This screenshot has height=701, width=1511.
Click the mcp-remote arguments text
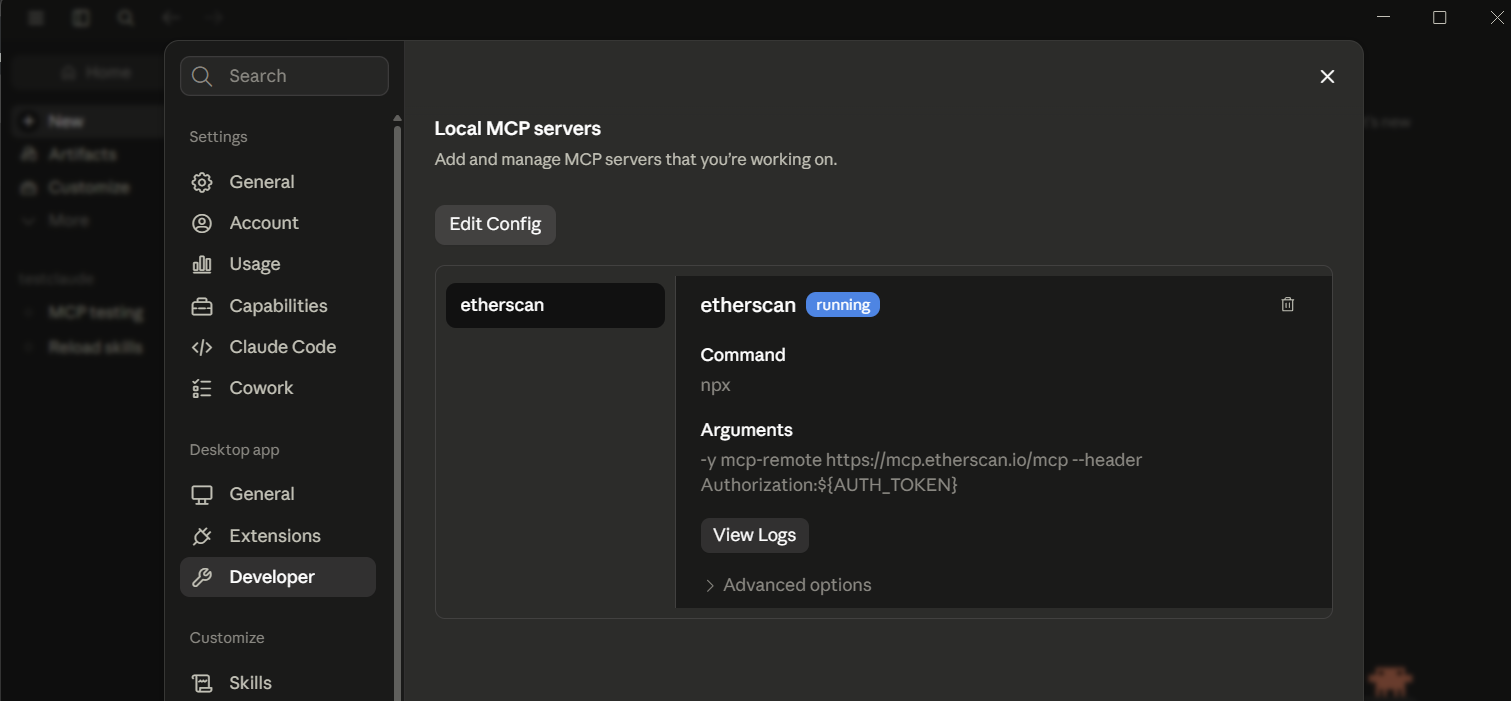(921, 472)
